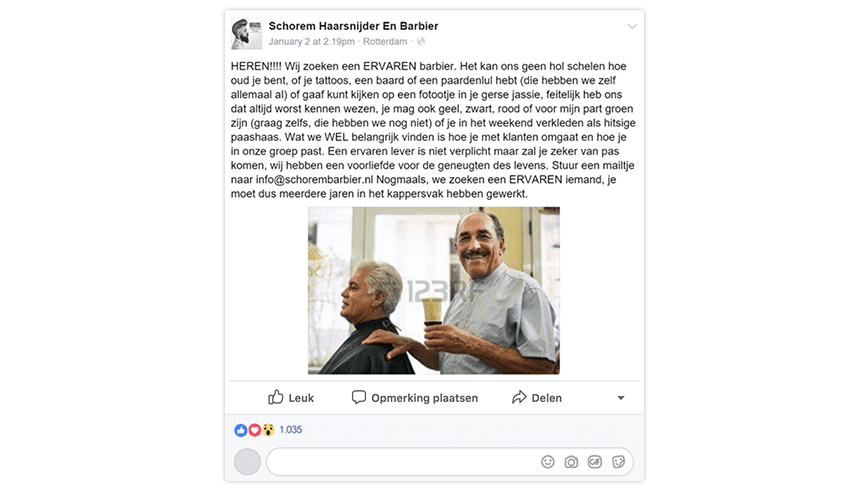Click the Leuk thumbs-up icon
Viewport: 860px width, 490px height.
tap(275, 397)
